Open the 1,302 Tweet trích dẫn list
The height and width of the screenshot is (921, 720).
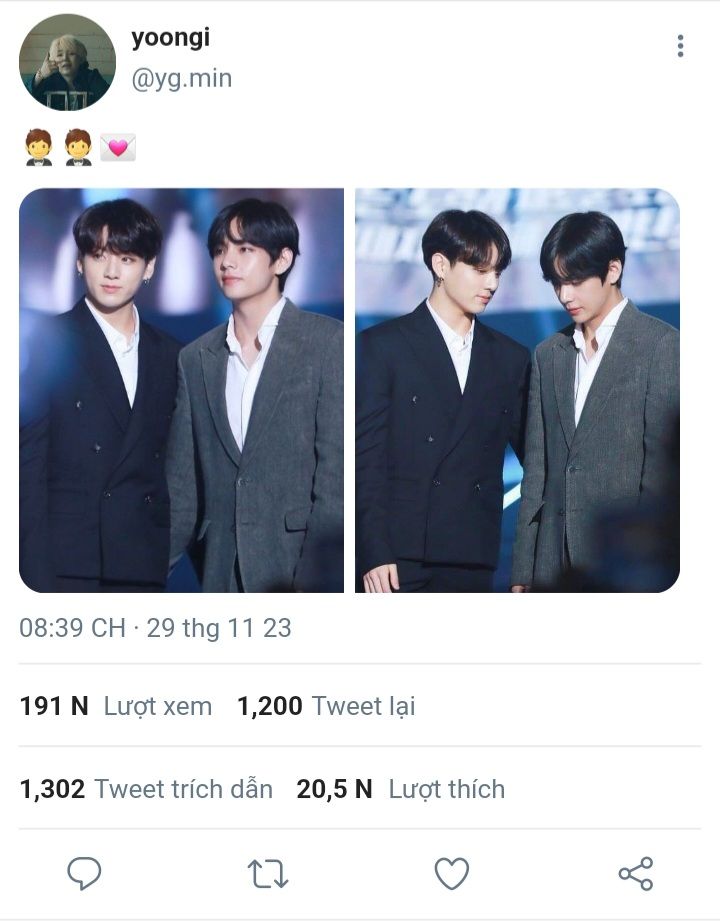(x=146, y=789)
